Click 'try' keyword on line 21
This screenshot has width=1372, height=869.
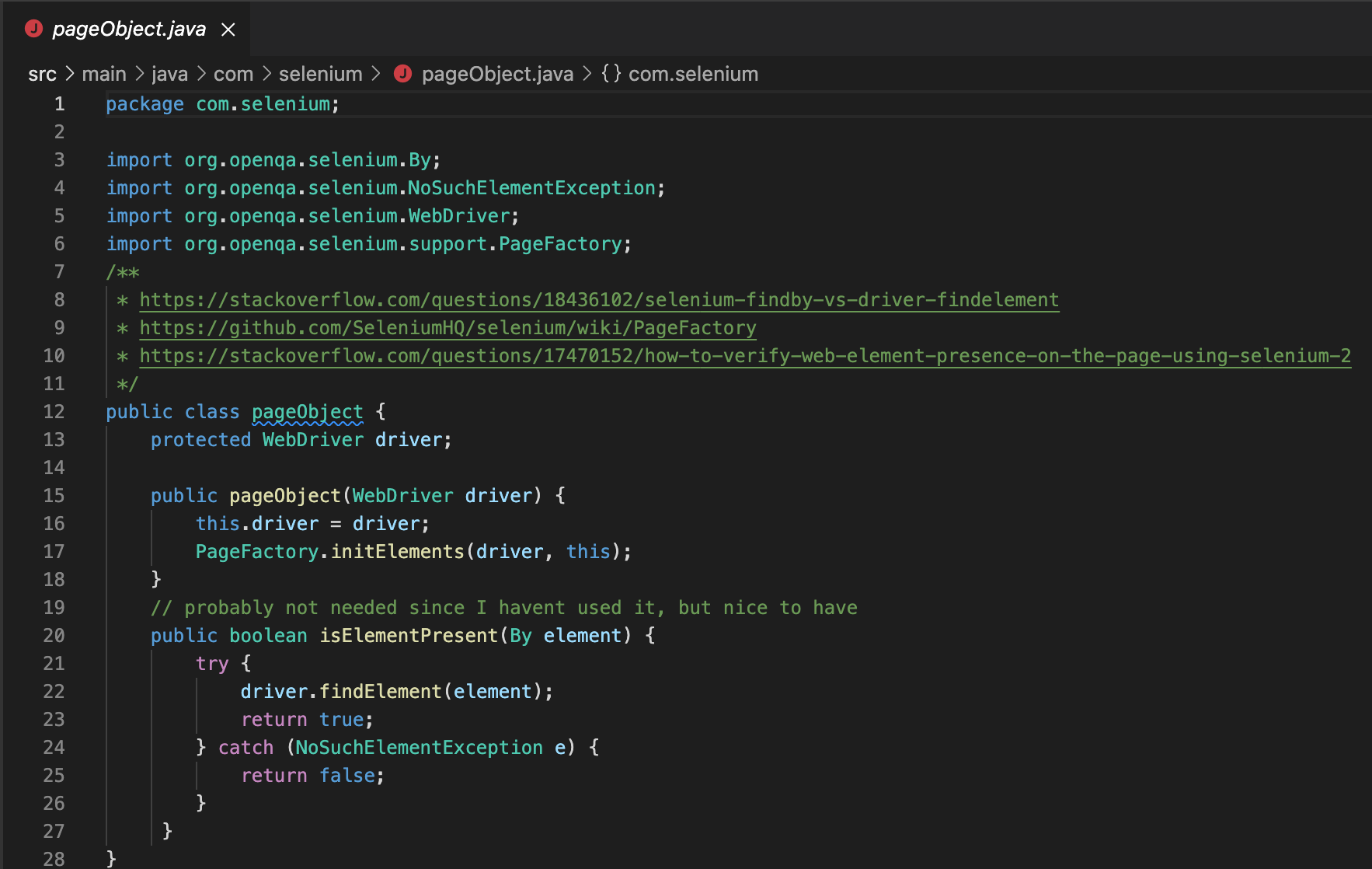click(212, 664)
